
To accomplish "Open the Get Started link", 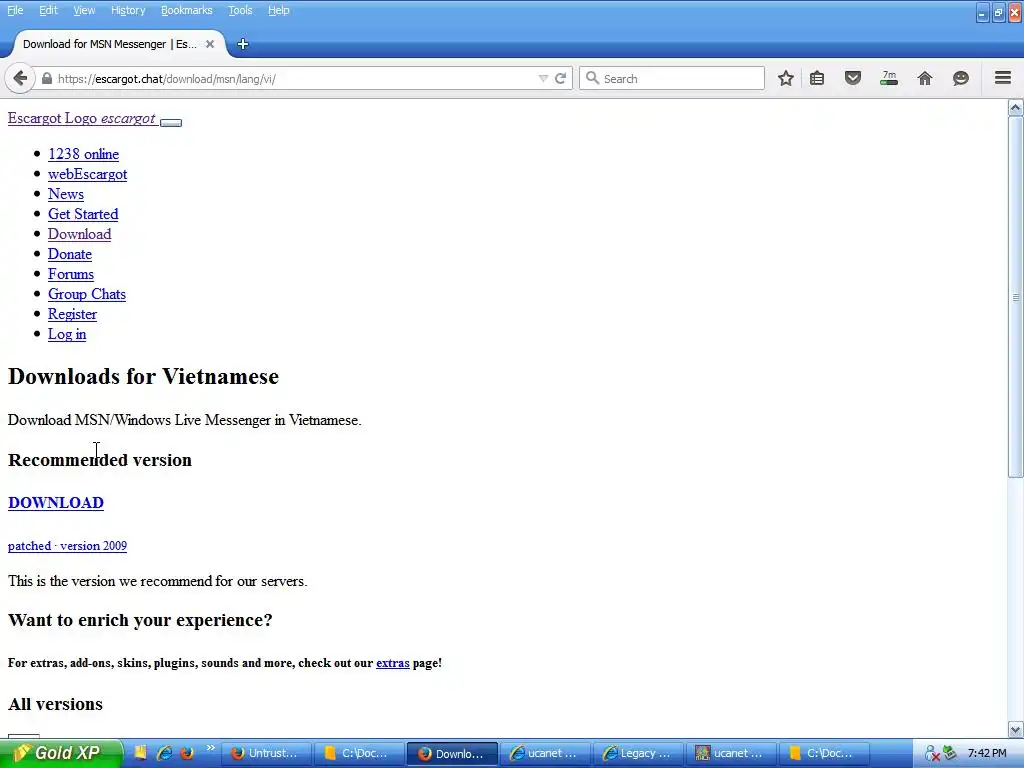I will (83, 214).
